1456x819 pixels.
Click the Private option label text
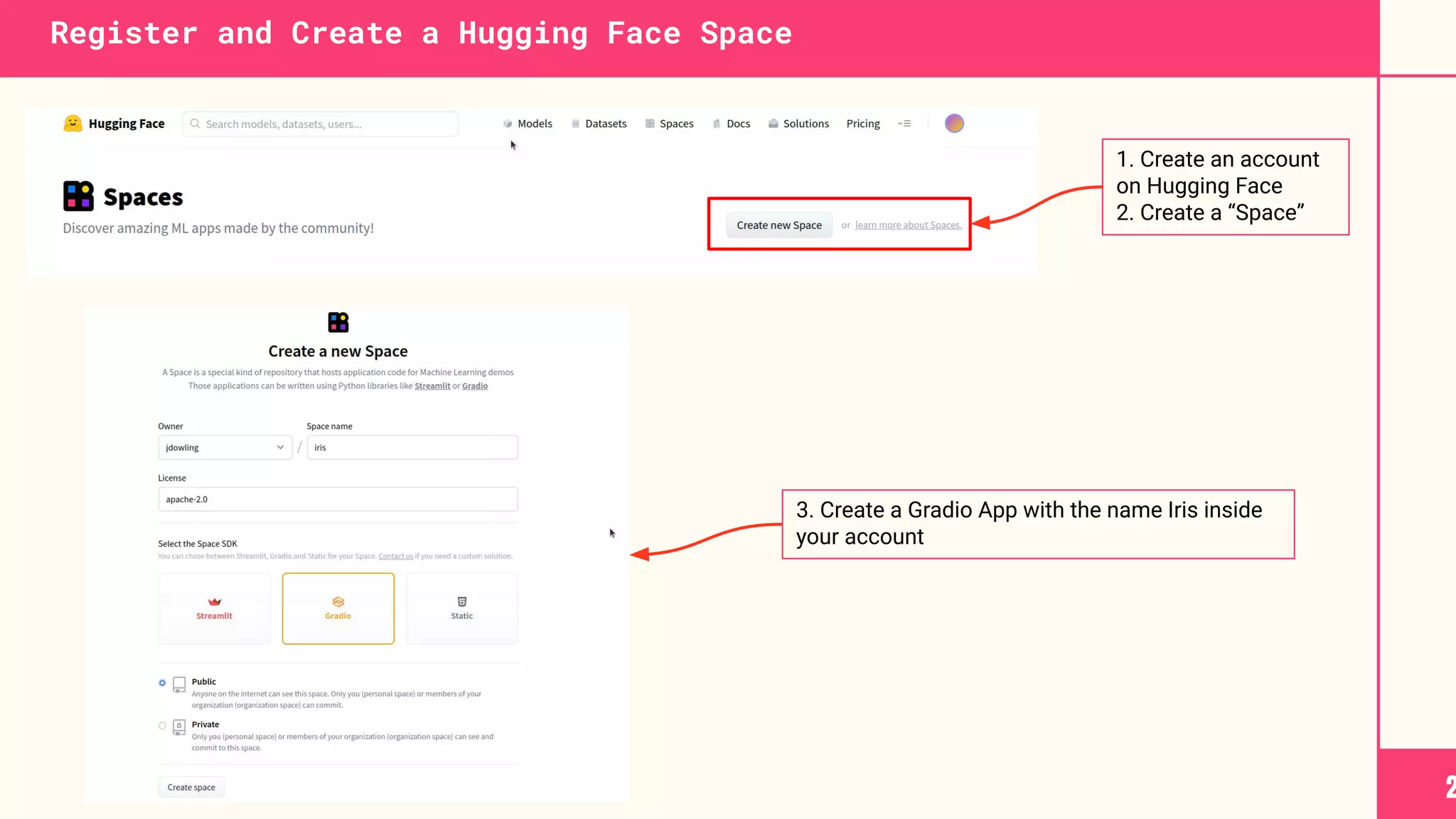205,724
